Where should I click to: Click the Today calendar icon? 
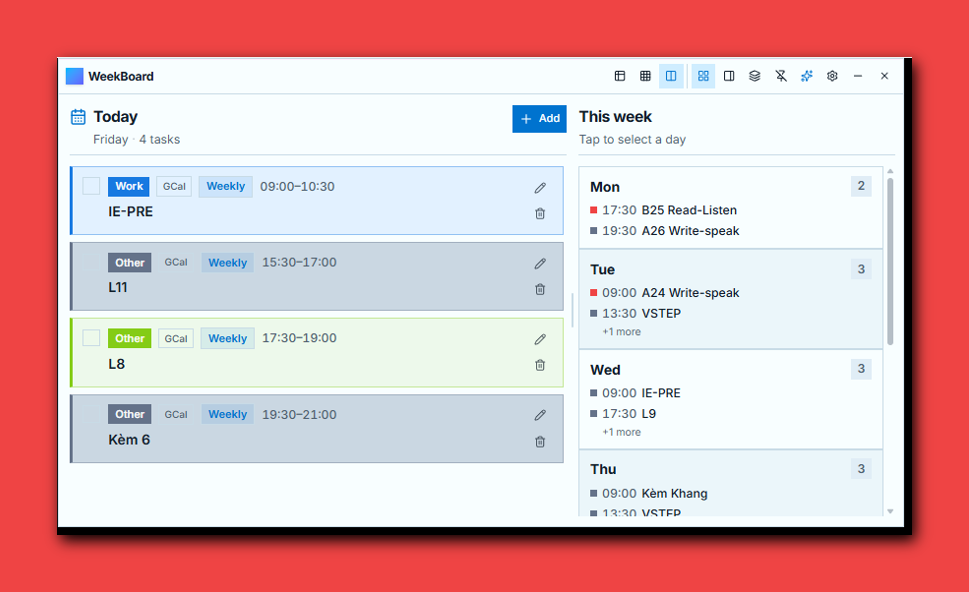coord(78,117)
